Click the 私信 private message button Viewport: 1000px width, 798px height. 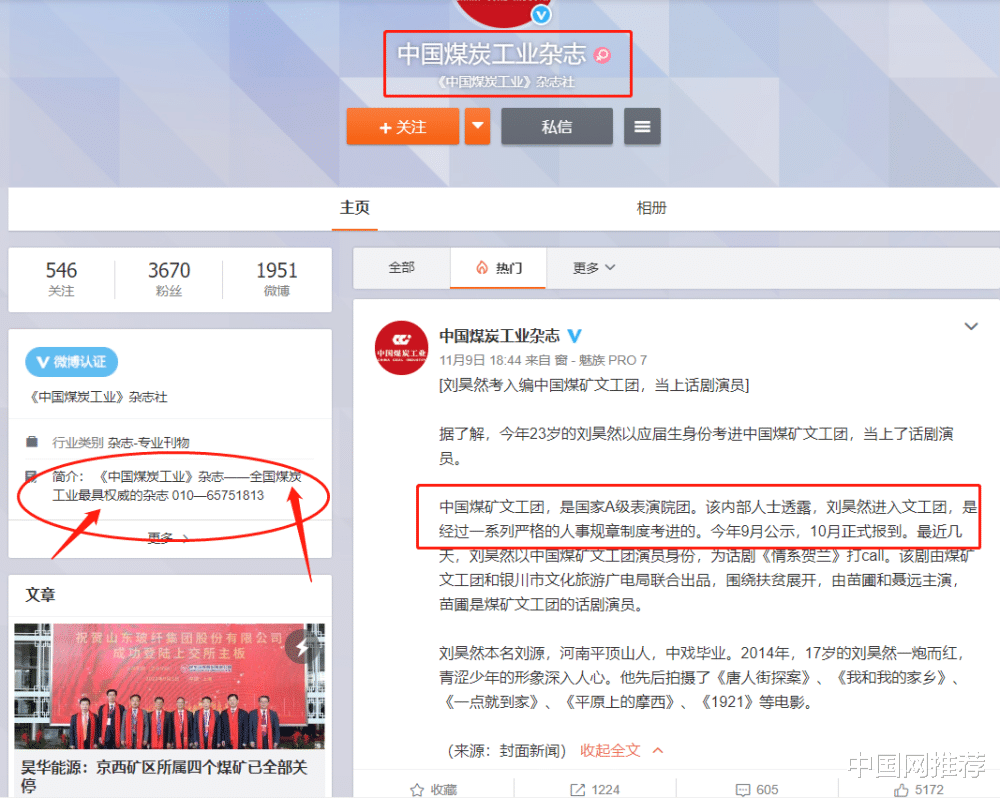click(557, 126)
